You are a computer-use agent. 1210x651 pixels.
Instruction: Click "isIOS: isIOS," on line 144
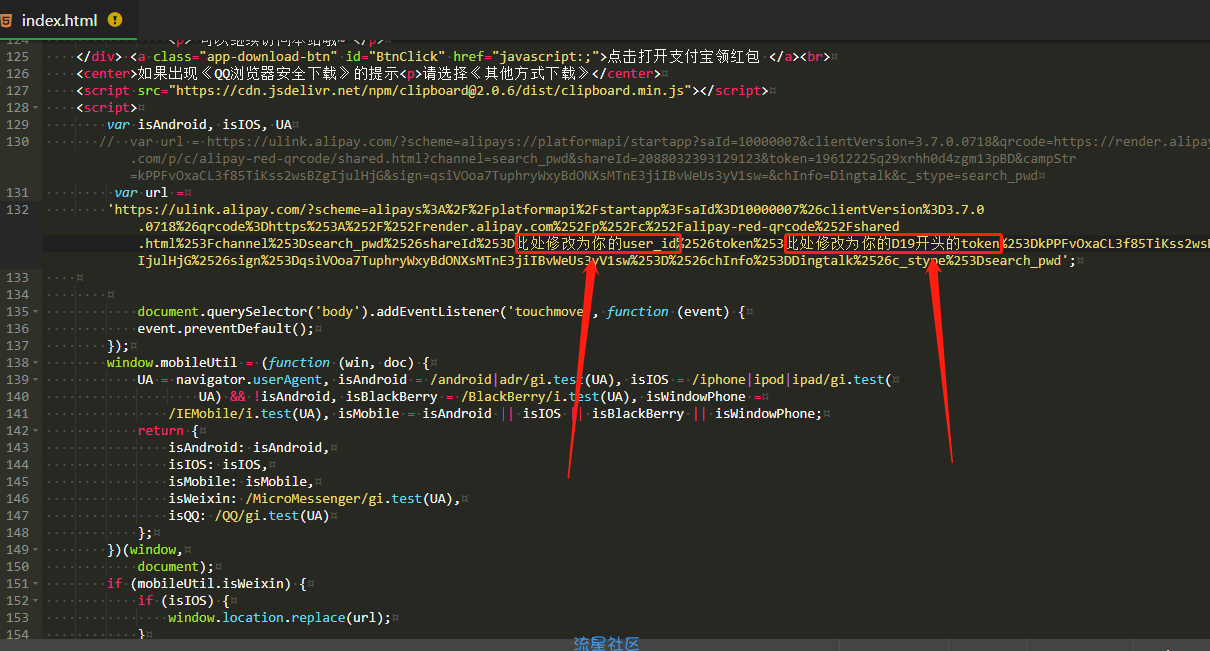(218, 465)
